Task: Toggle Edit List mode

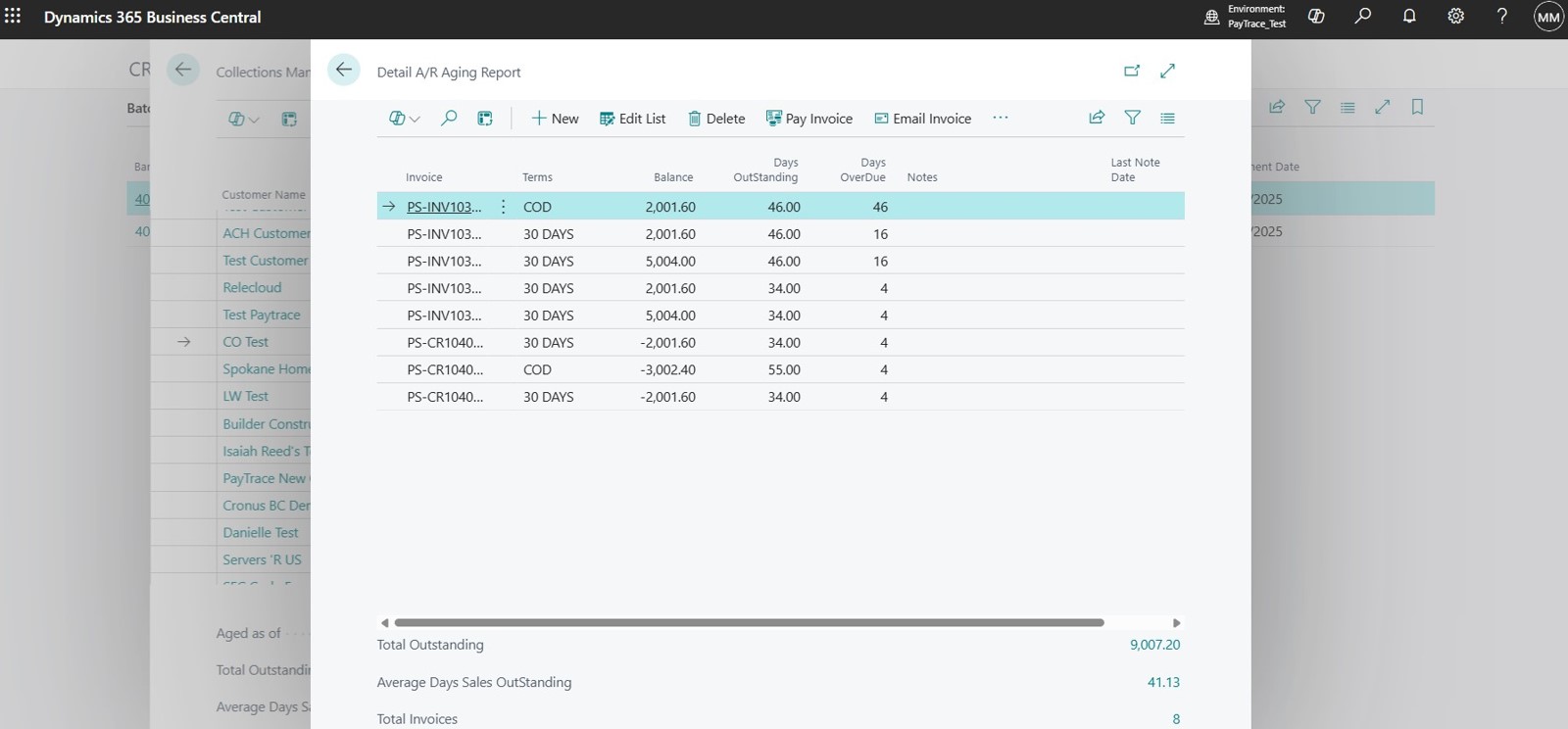Action: [632, 119]
